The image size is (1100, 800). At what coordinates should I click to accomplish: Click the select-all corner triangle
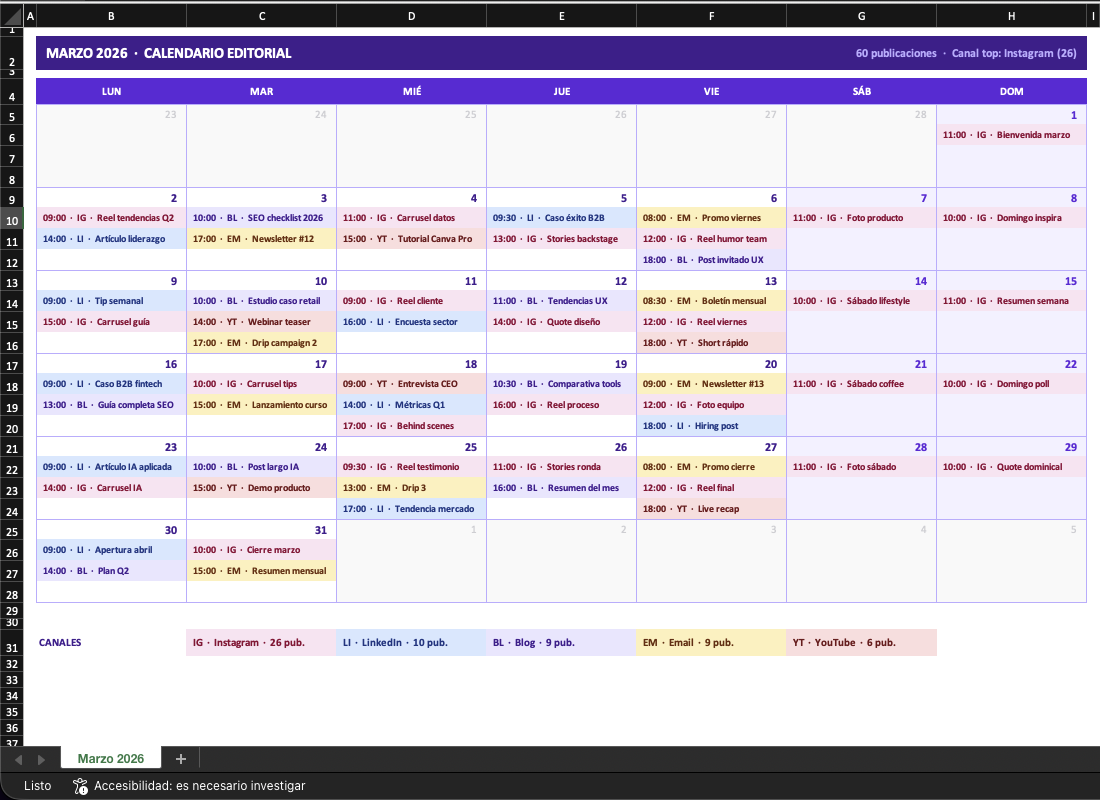point(12,15)
